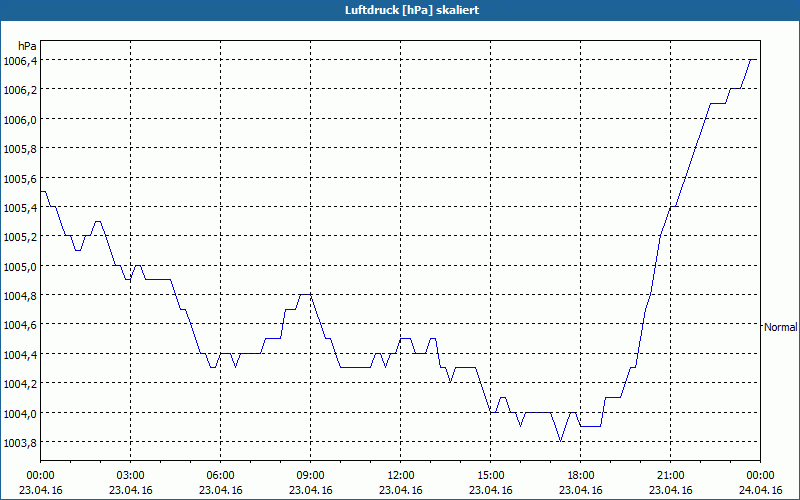
Task: Select the '23.04.16' date under '06:00'
Action: [220, 490]
